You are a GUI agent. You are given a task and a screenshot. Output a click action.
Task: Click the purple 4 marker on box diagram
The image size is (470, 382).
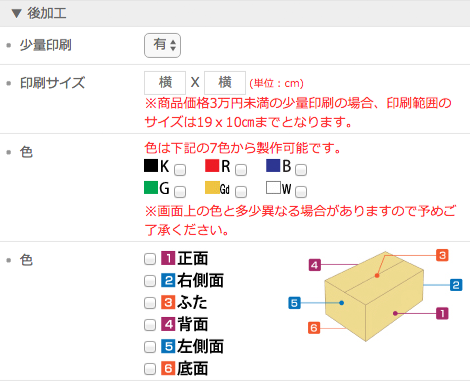pyautogui.click(x=315, y=265)
